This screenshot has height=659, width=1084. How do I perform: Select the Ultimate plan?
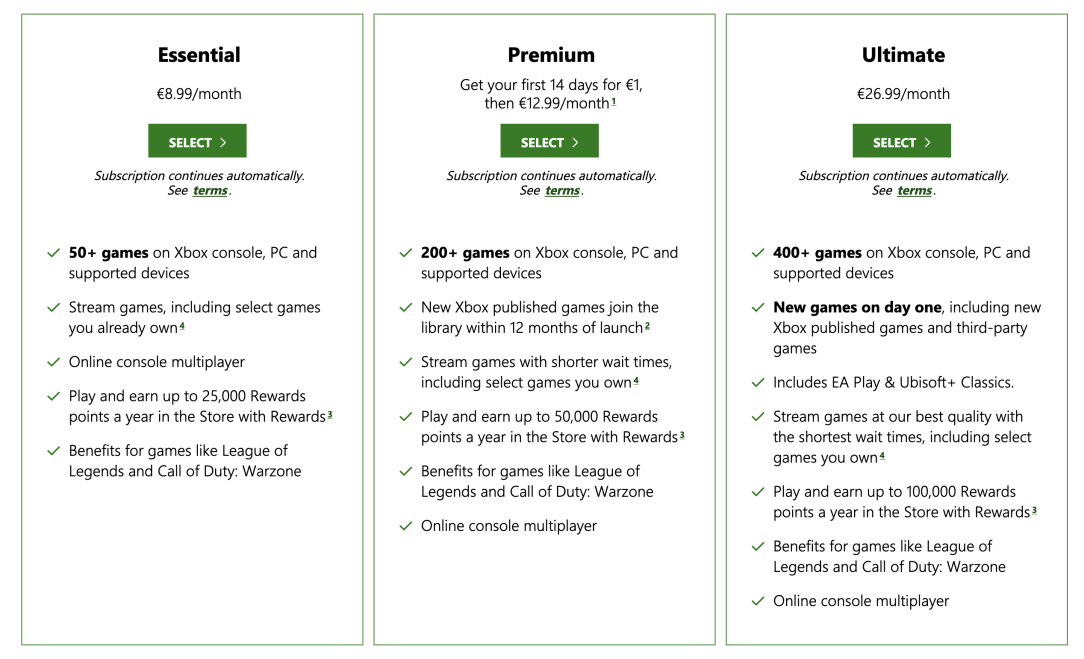coord(901,142)
